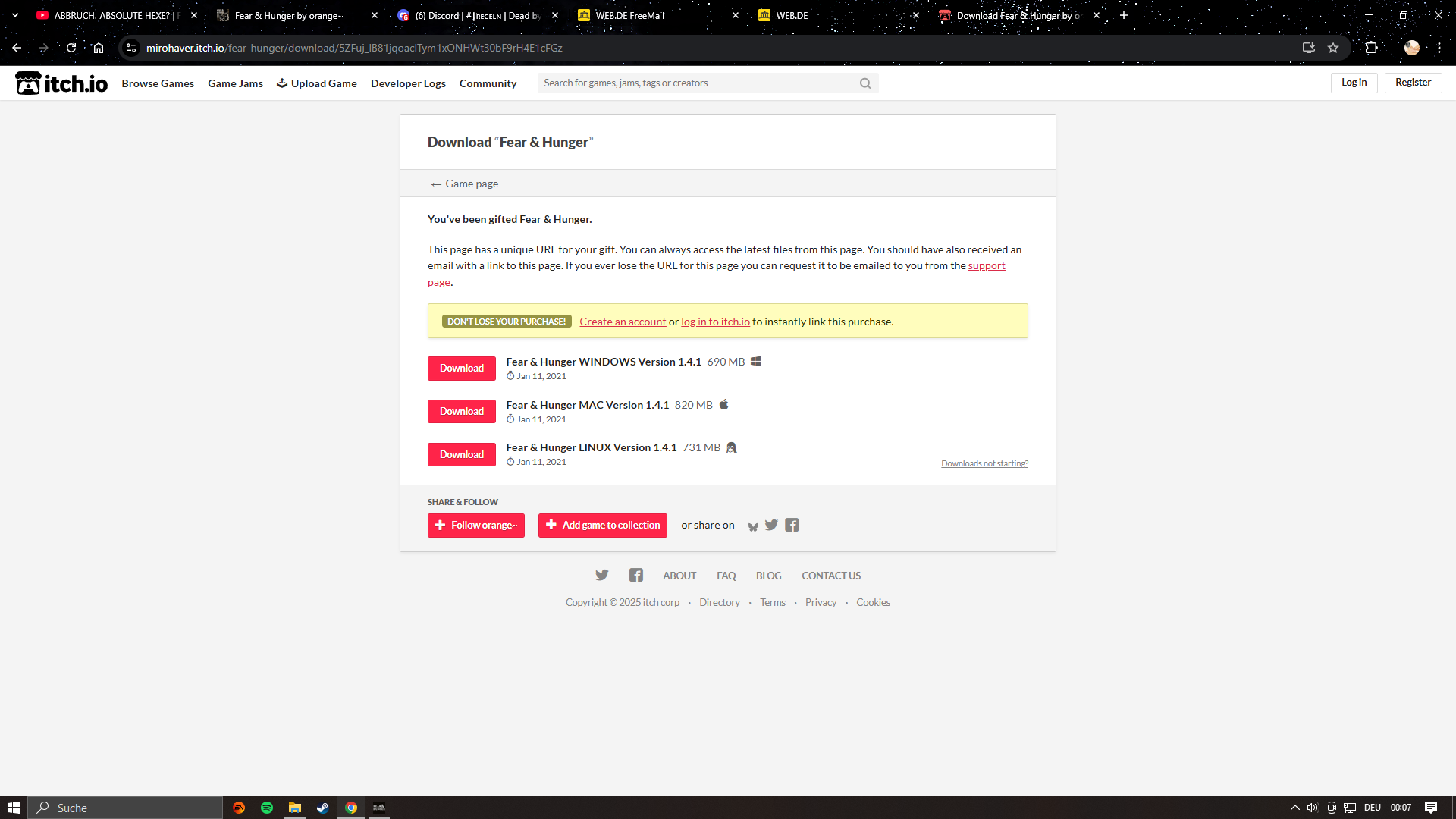
Task: Click the install app icon in address bar
Action: click(x=1309, y=48)
